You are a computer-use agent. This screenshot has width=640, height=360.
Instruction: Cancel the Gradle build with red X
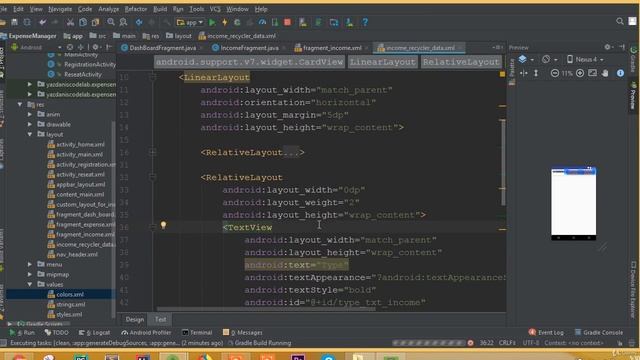point(471,343)
